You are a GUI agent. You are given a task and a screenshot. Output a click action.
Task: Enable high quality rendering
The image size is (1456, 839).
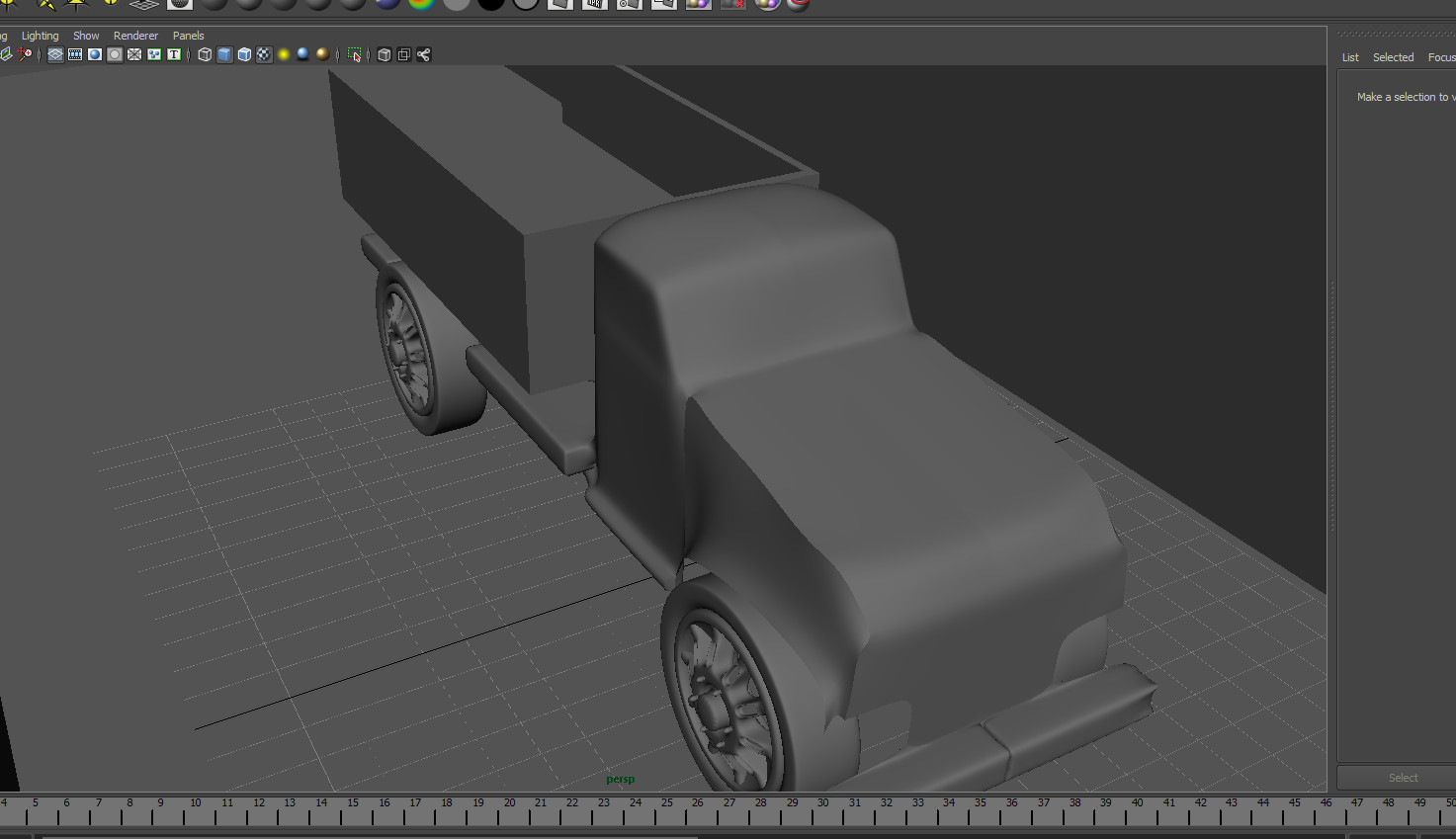coord(322,54)
